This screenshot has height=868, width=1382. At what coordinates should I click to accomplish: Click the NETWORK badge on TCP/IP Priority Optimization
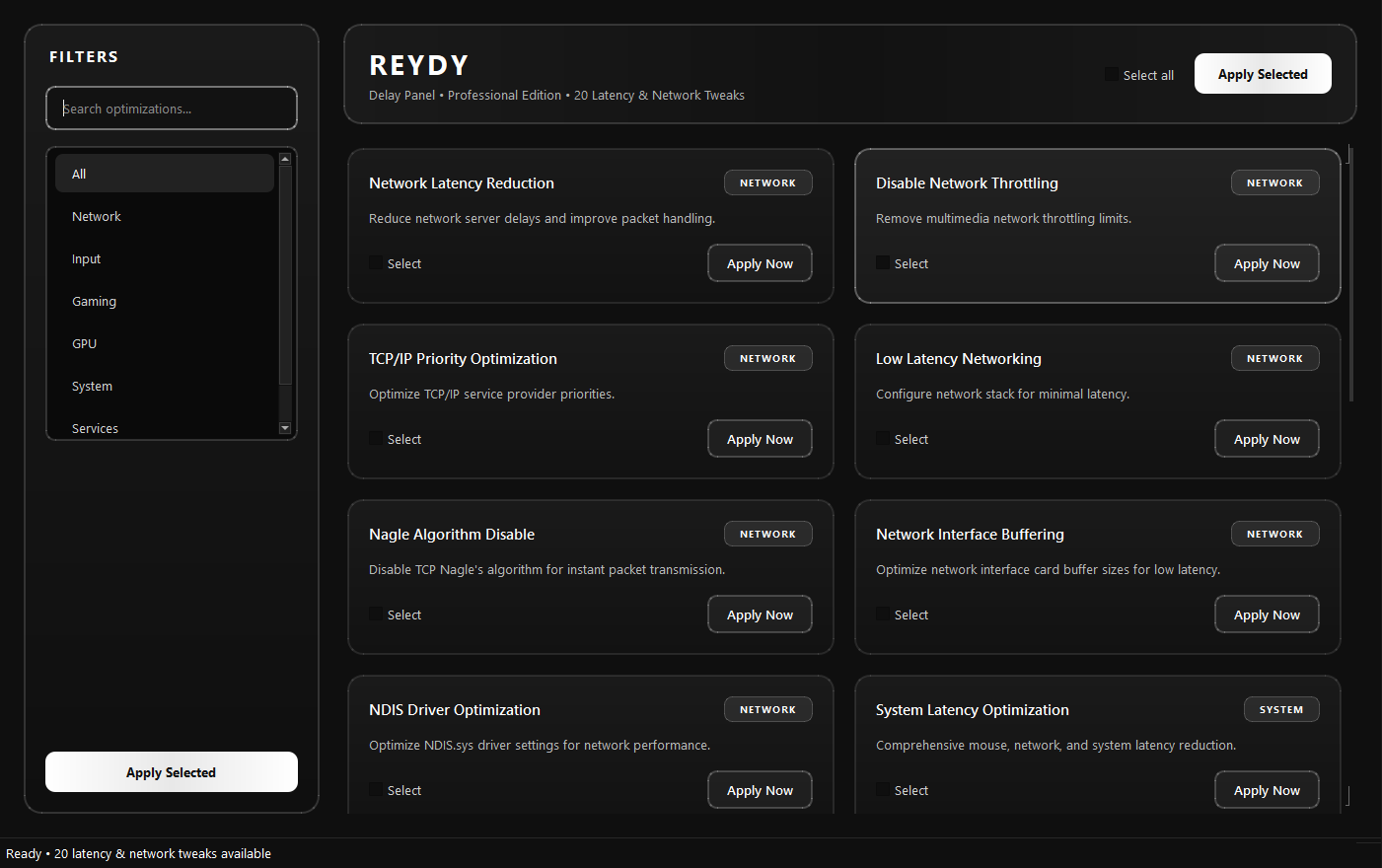pyautogui.click(x=767, y=358)
